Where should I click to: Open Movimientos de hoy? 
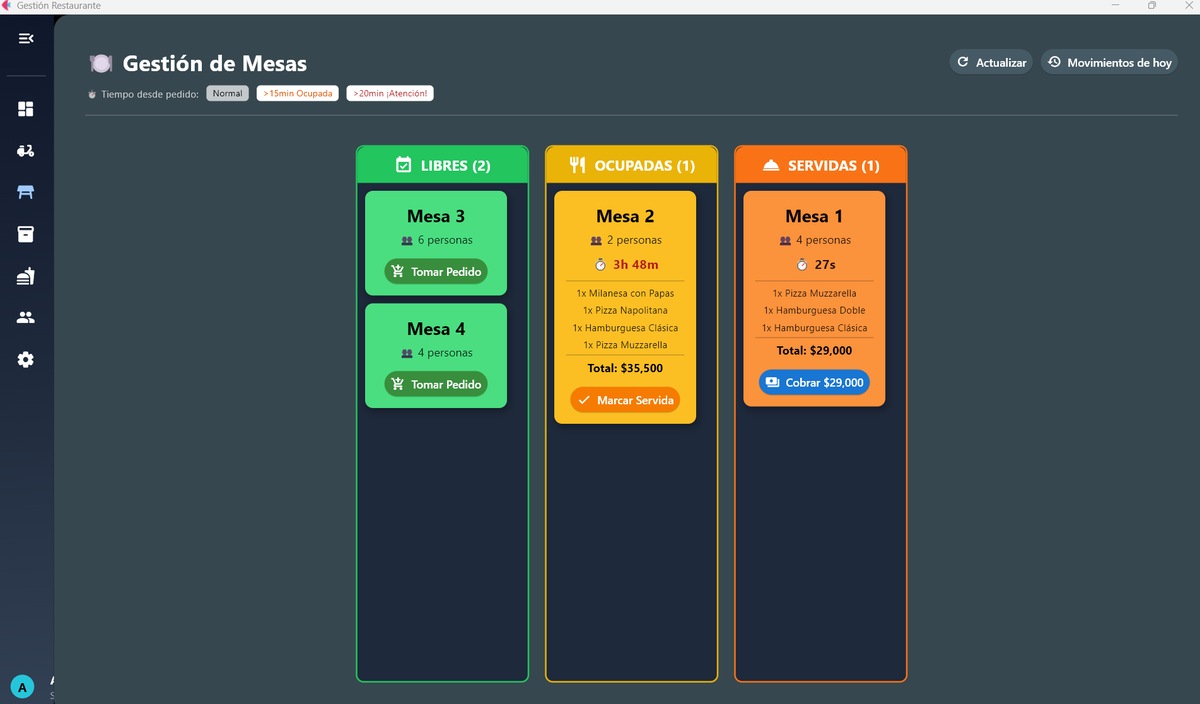[x=1109, y=63]
